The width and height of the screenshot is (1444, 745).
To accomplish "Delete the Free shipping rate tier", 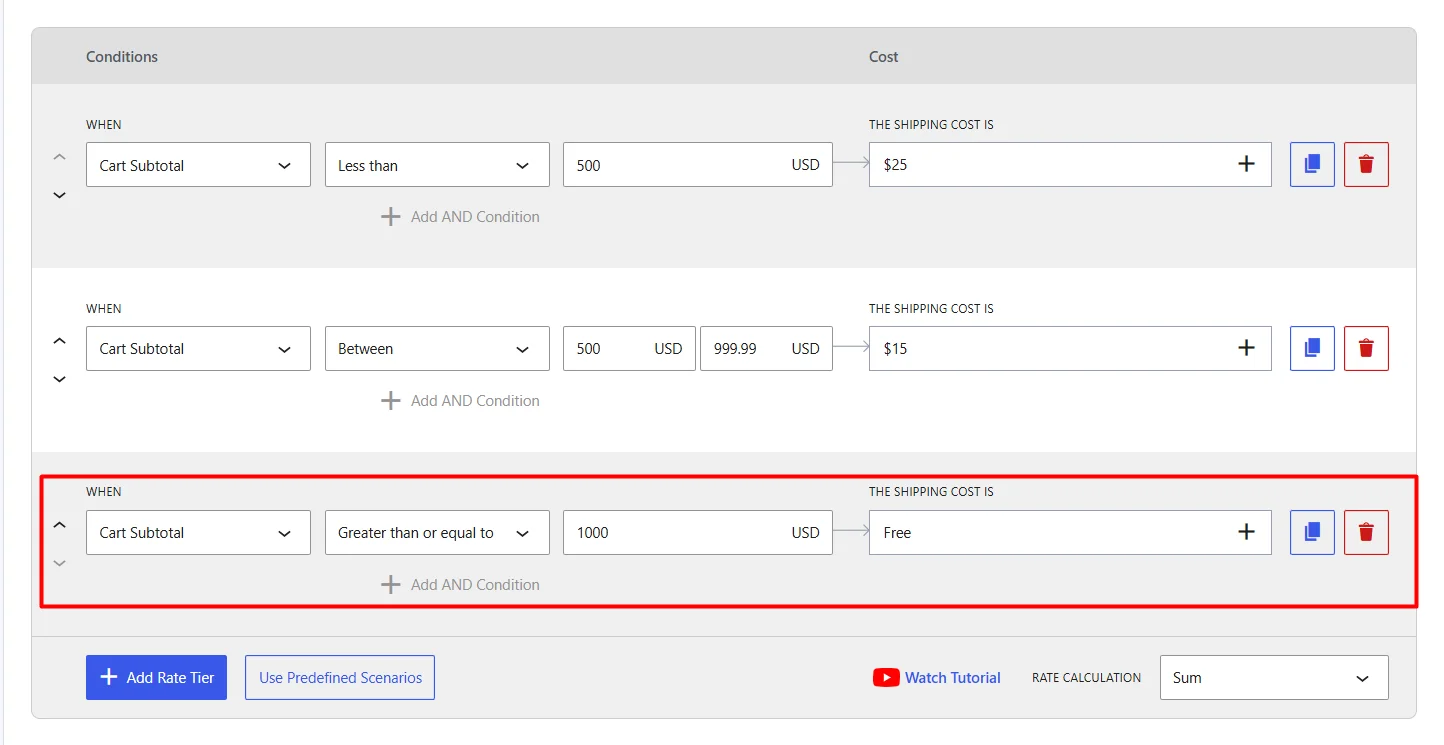I will (x=1366, y=532).
